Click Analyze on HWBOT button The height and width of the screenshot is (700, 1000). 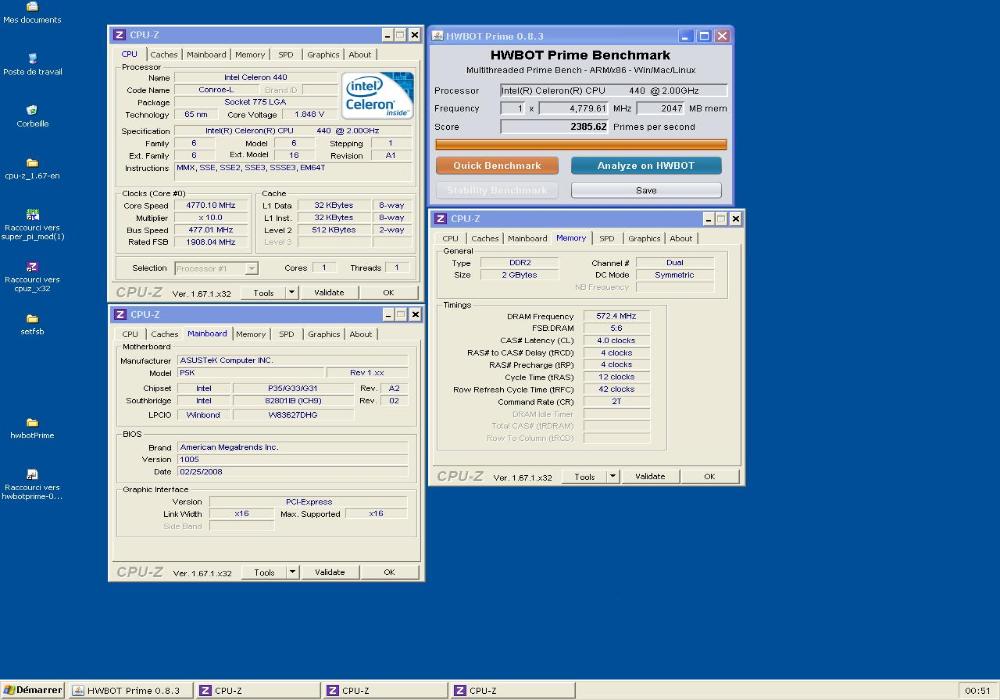(x=646, y=166)
